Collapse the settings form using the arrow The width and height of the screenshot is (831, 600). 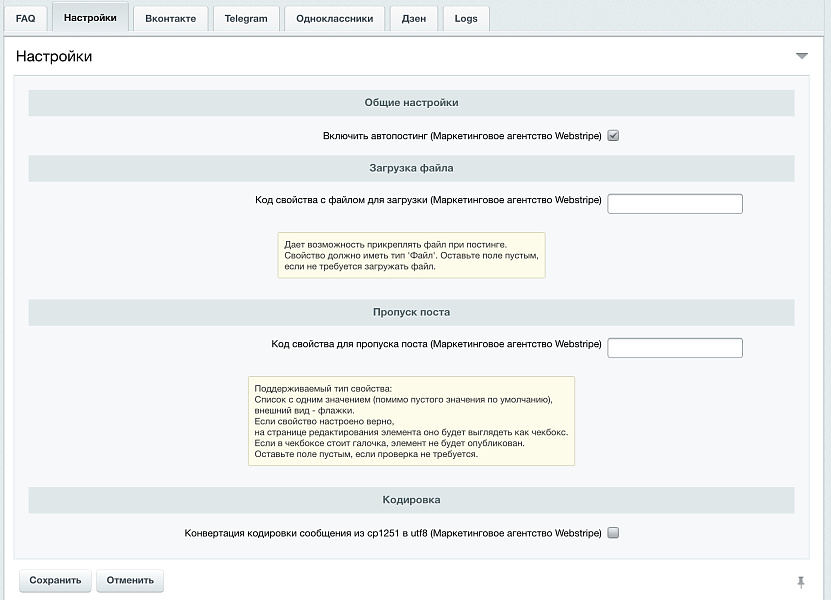pyautogui.click(x=800, y=57)
